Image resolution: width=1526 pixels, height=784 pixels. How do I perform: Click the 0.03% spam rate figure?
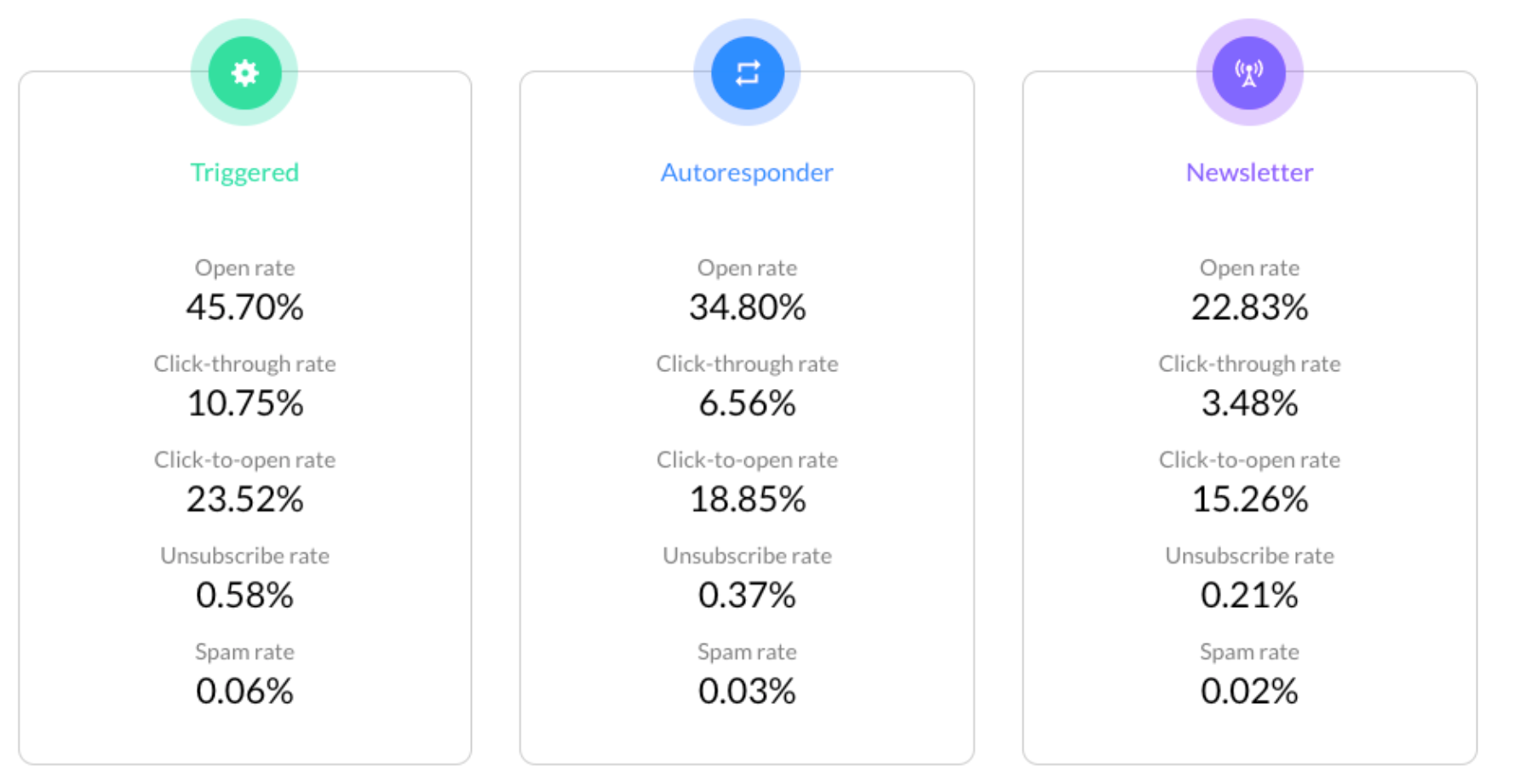tap(747, 691)
